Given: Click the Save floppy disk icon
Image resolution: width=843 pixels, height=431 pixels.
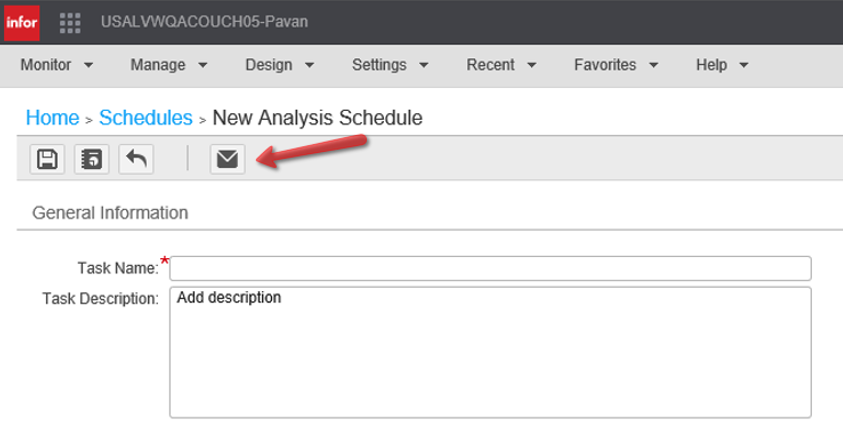Looking at the screenshot, I should pos(47,159).
